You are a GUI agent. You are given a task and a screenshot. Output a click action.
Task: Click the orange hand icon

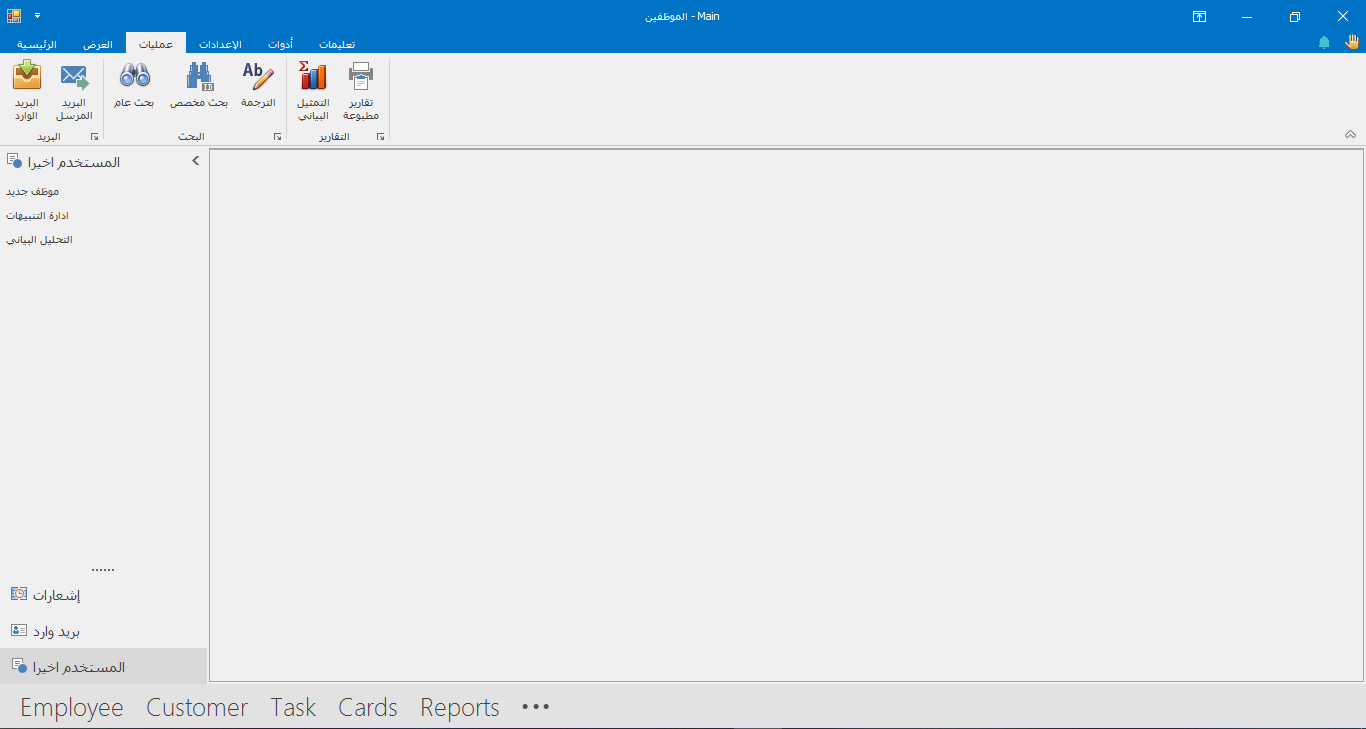coord(1352,42)
